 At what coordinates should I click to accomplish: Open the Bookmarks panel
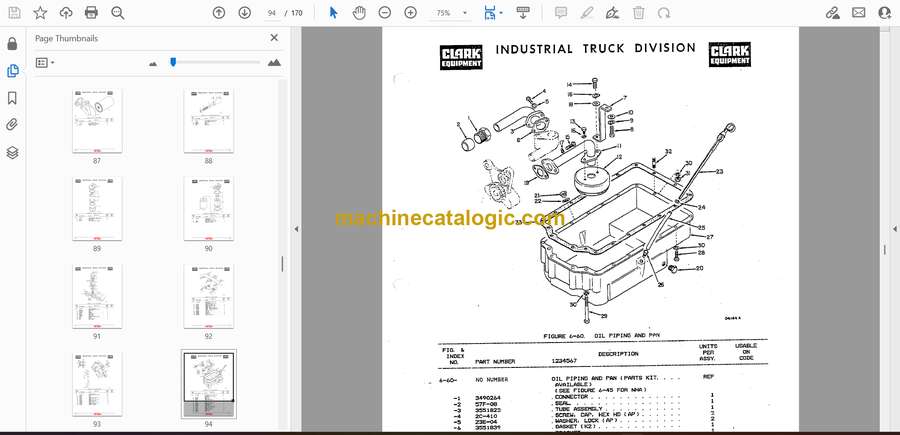click(12, 98)
